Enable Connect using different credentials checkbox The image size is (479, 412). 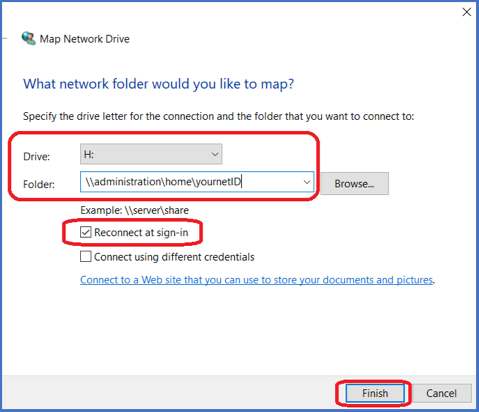click(86, 257)
